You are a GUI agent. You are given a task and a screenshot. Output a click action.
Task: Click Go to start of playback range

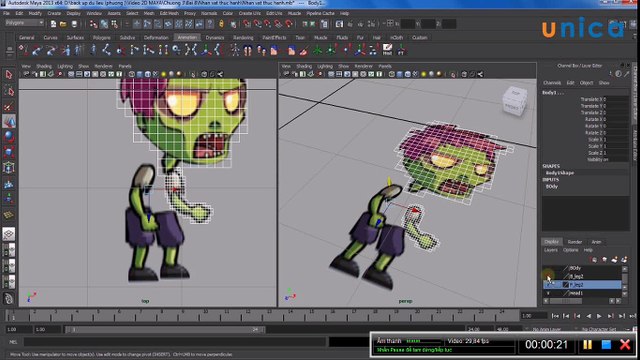[x=555, y=316]
